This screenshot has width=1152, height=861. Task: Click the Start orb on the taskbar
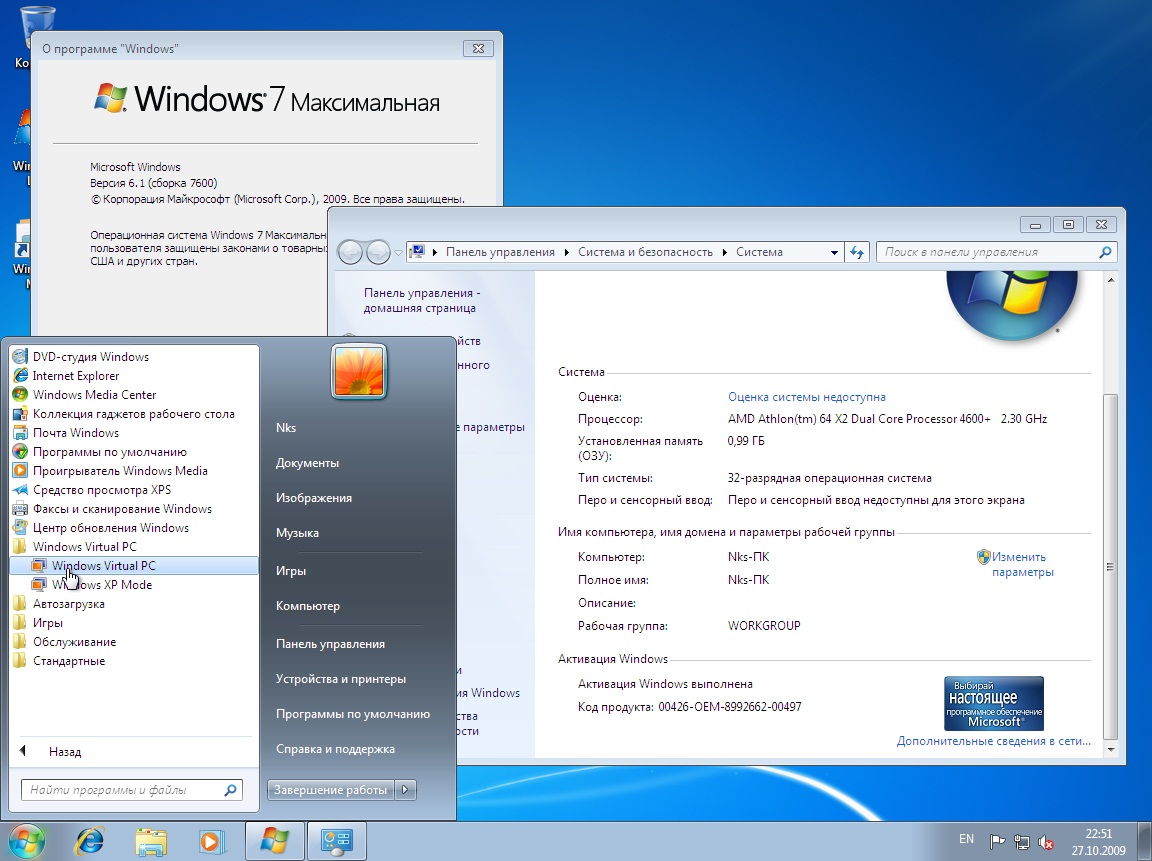coord(26,841)
